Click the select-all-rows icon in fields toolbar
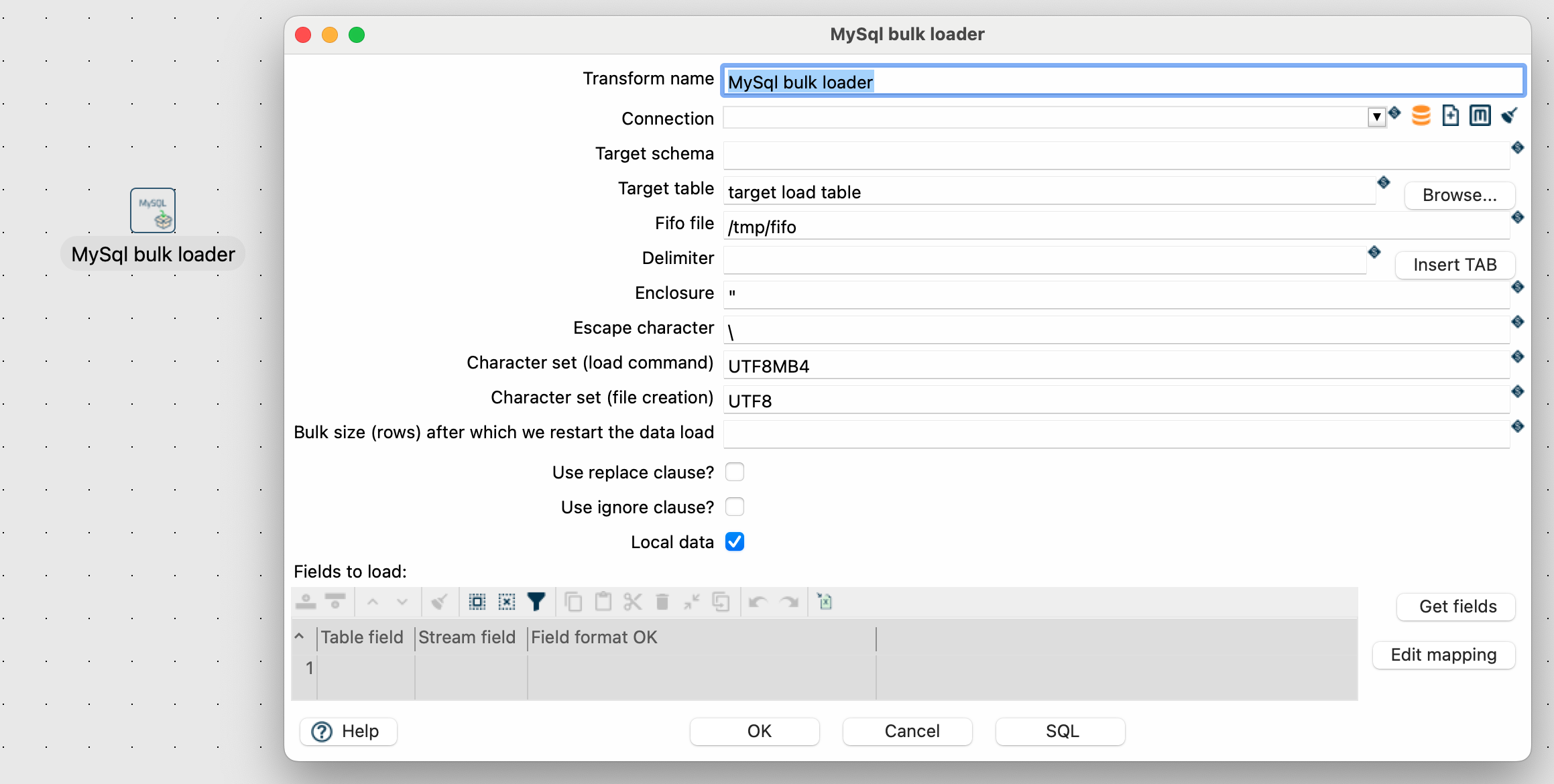 point(477,602)
